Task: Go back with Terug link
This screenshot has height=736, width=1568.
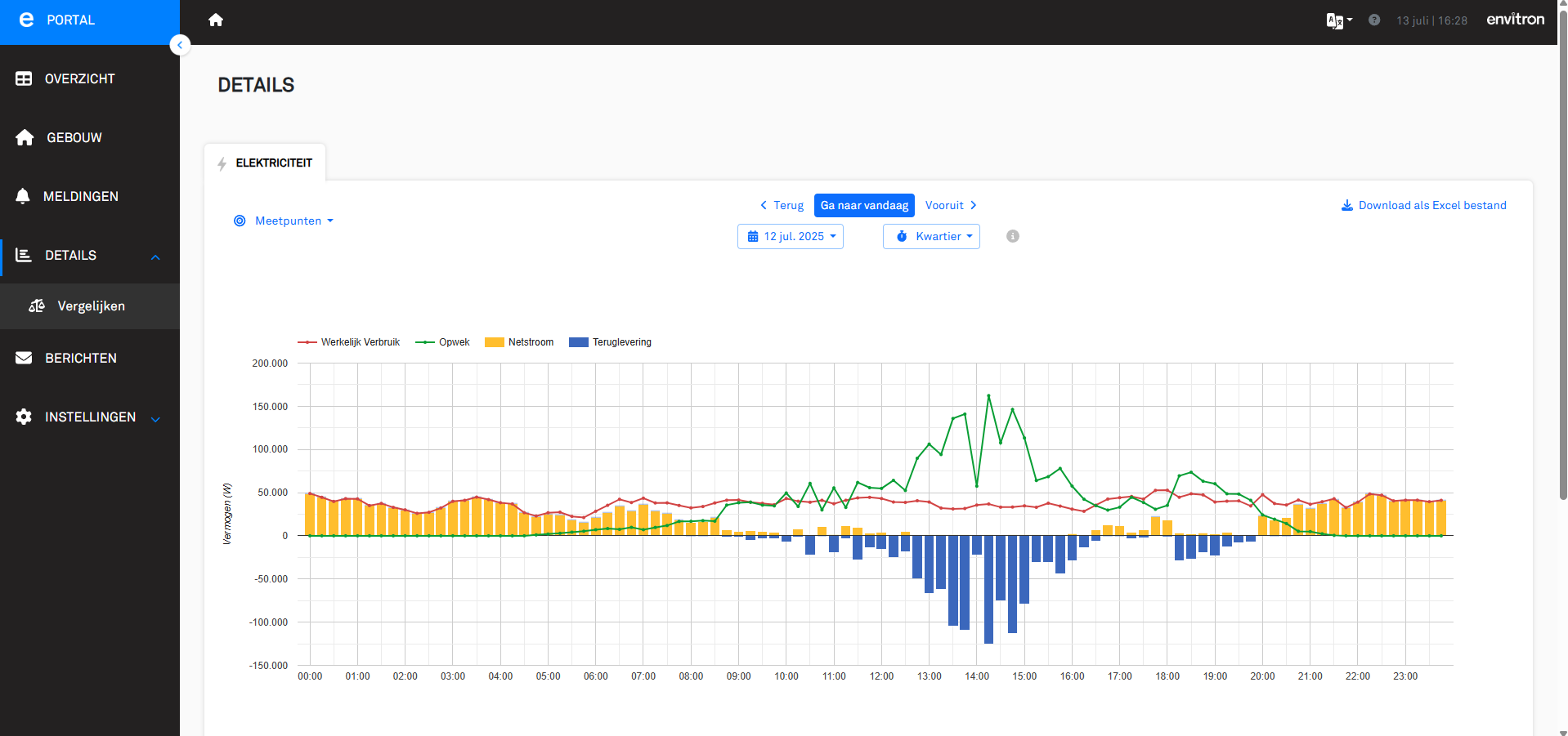Action: point(782,205)
